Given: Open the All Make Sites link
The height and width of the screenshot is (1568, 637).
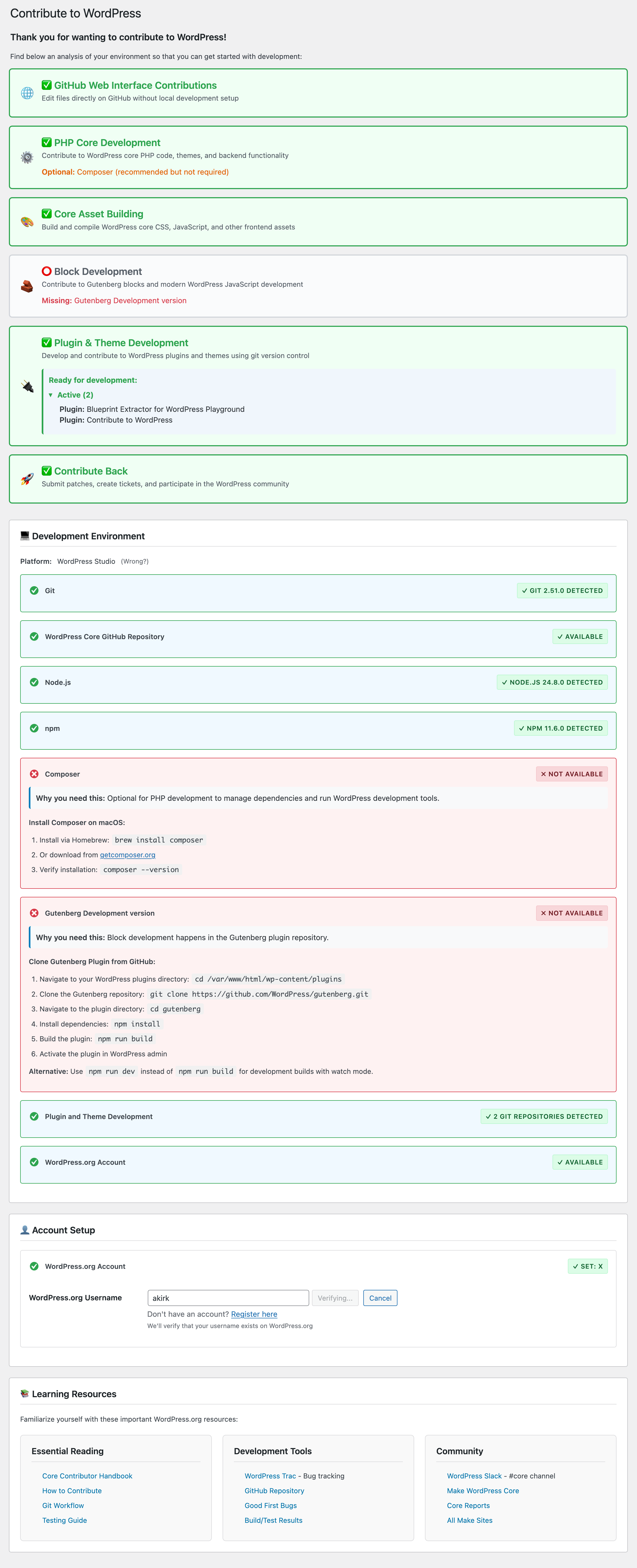Looking at the screenshot, I should click(470, 1521).
